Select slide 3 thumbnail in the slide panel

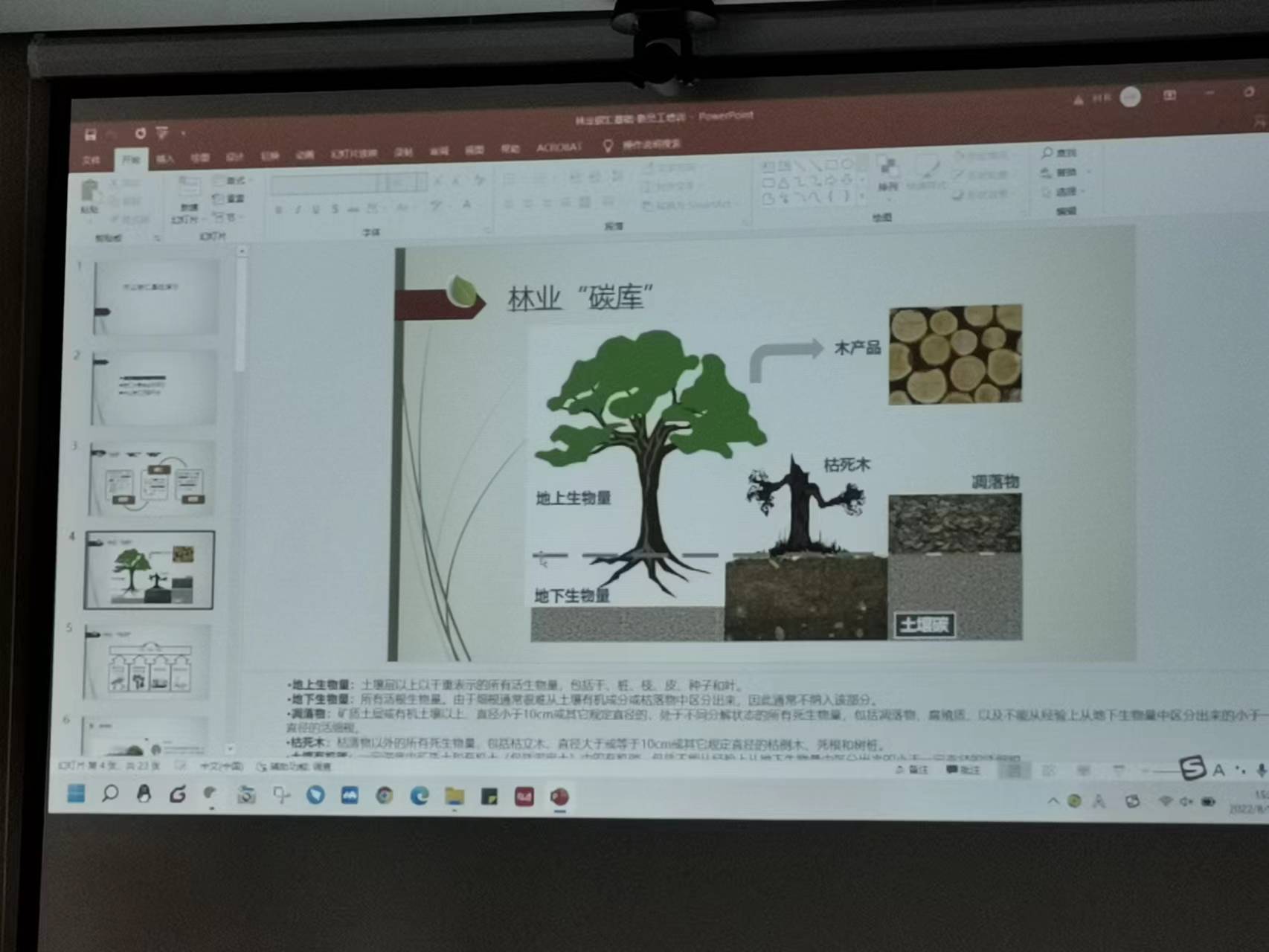(x=152, y=478)
